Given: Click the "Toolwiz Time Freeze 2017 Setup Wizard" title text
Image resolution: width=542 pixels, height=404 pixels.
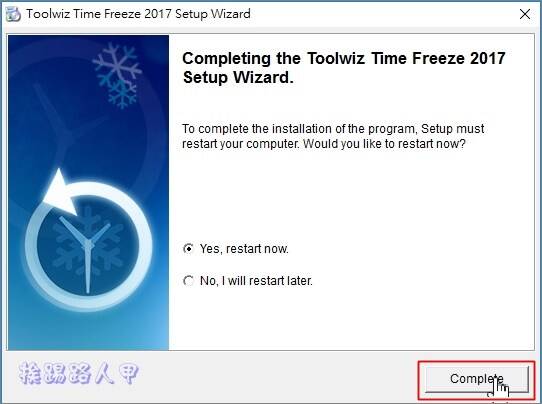Looking at the screenshot, I should 138,14.
